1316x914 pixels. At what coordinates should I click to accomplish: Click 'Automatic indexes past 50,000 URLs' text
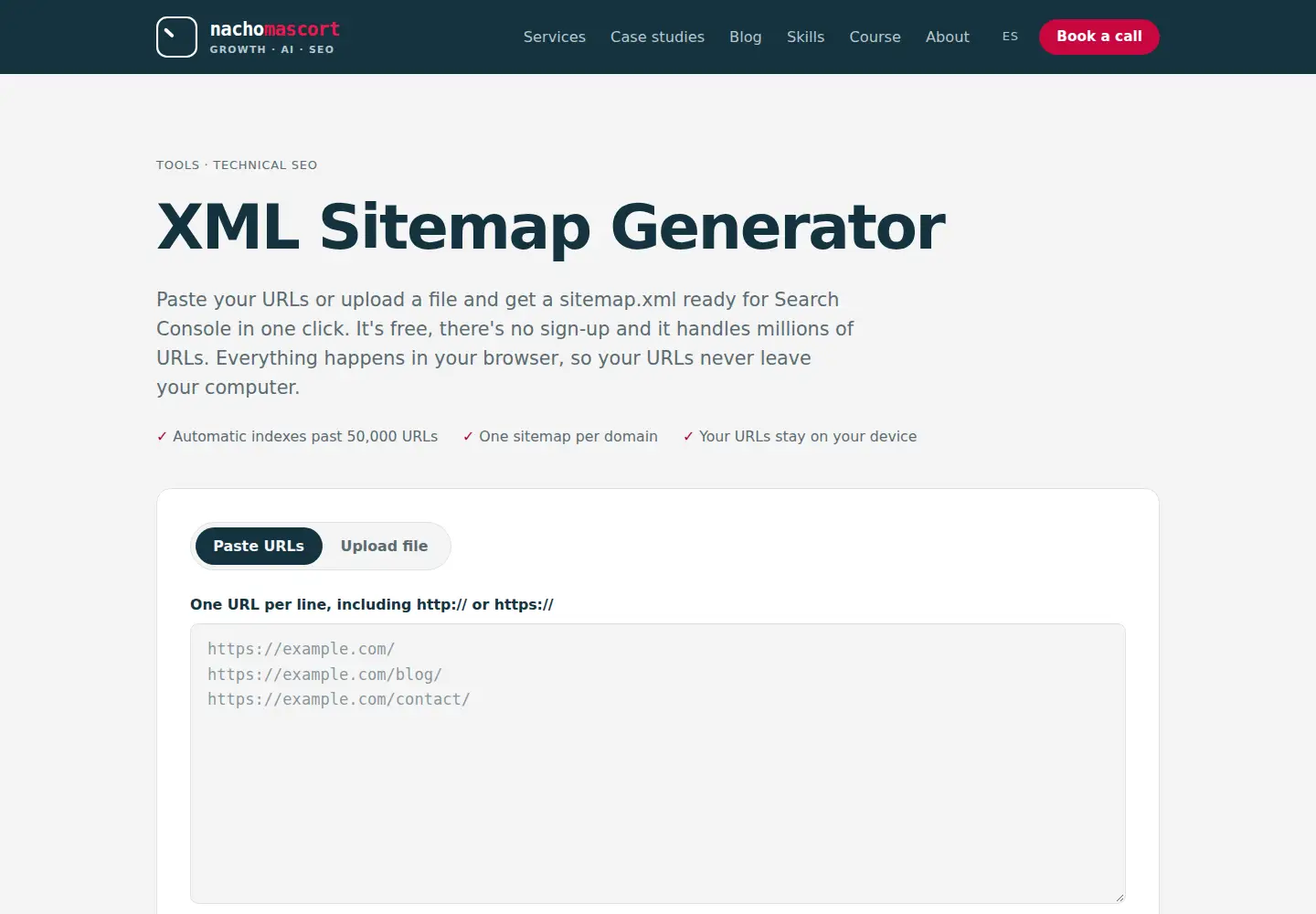point(305,437)
